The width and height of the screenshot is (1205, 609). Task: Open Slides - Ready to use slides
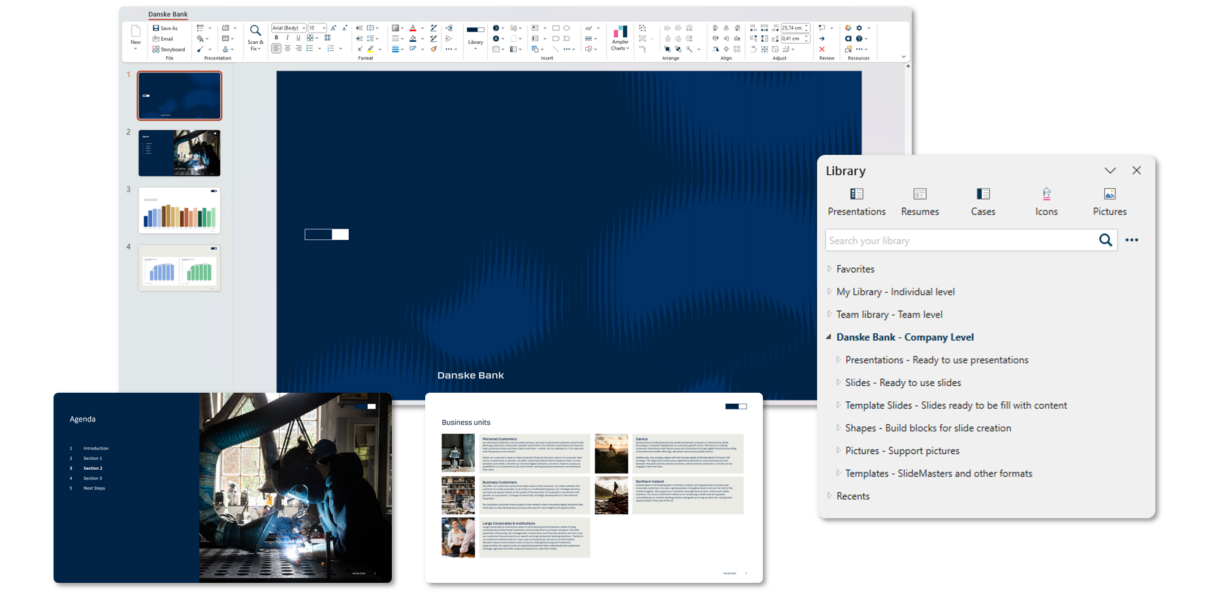[902, 383]
